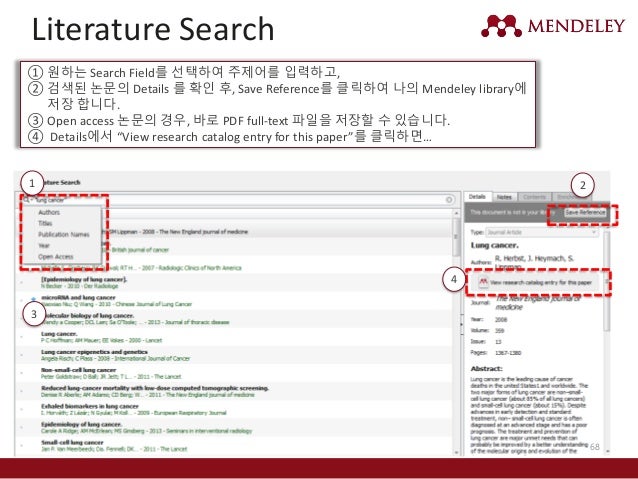
Task: Select the Epidemiology of lung cancer 2013 result
Action: pos(236,427)
